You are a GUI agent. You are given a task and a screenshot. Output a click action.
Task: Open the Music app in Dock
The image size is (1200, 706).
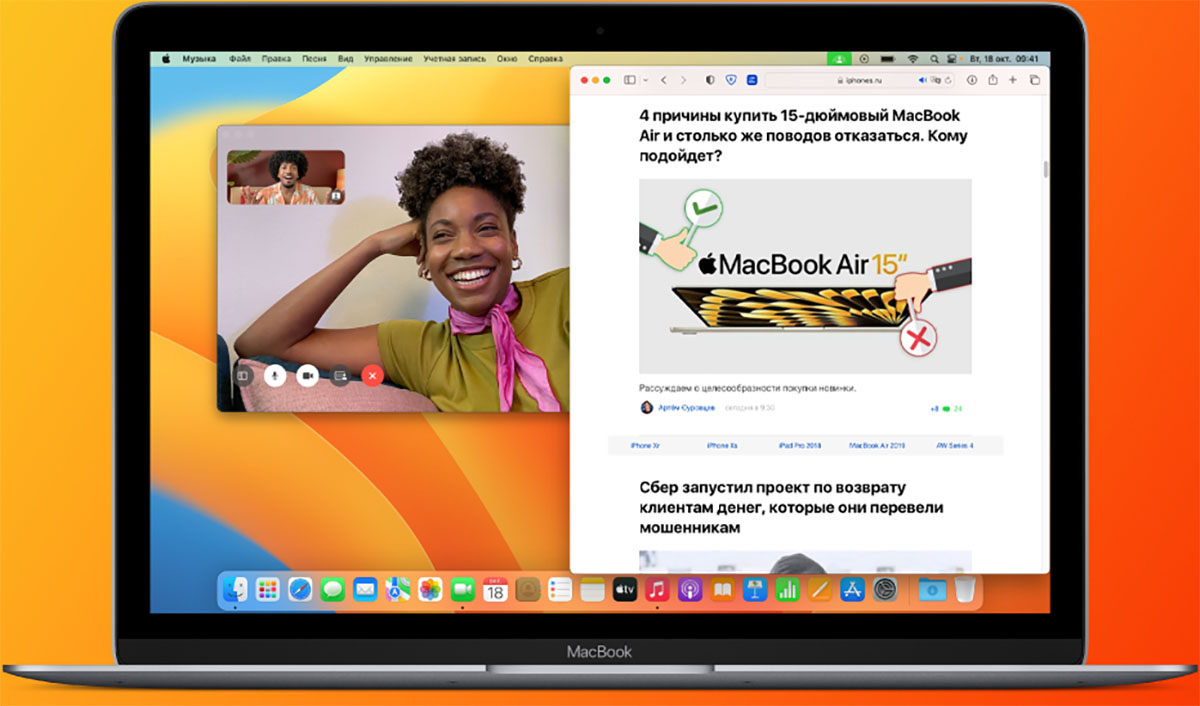pyautogui.click(x=657, y=589)
